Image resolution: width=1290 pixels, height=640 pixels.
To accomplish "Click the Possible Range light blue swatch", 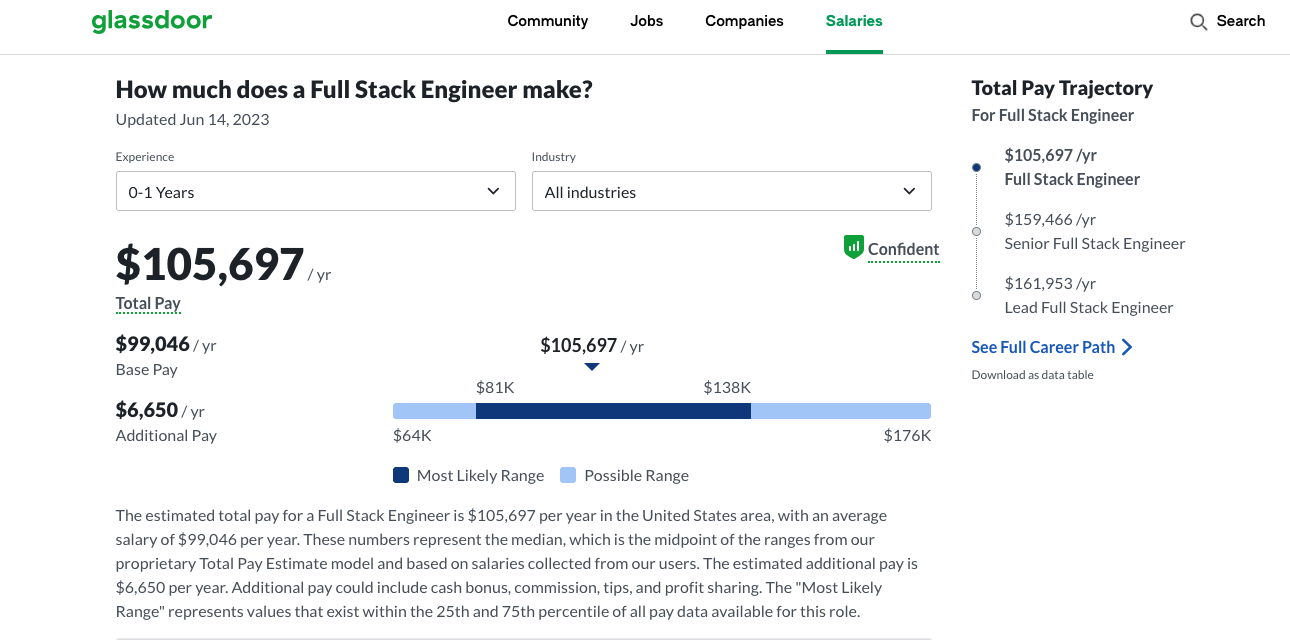I will click(568, 476).
